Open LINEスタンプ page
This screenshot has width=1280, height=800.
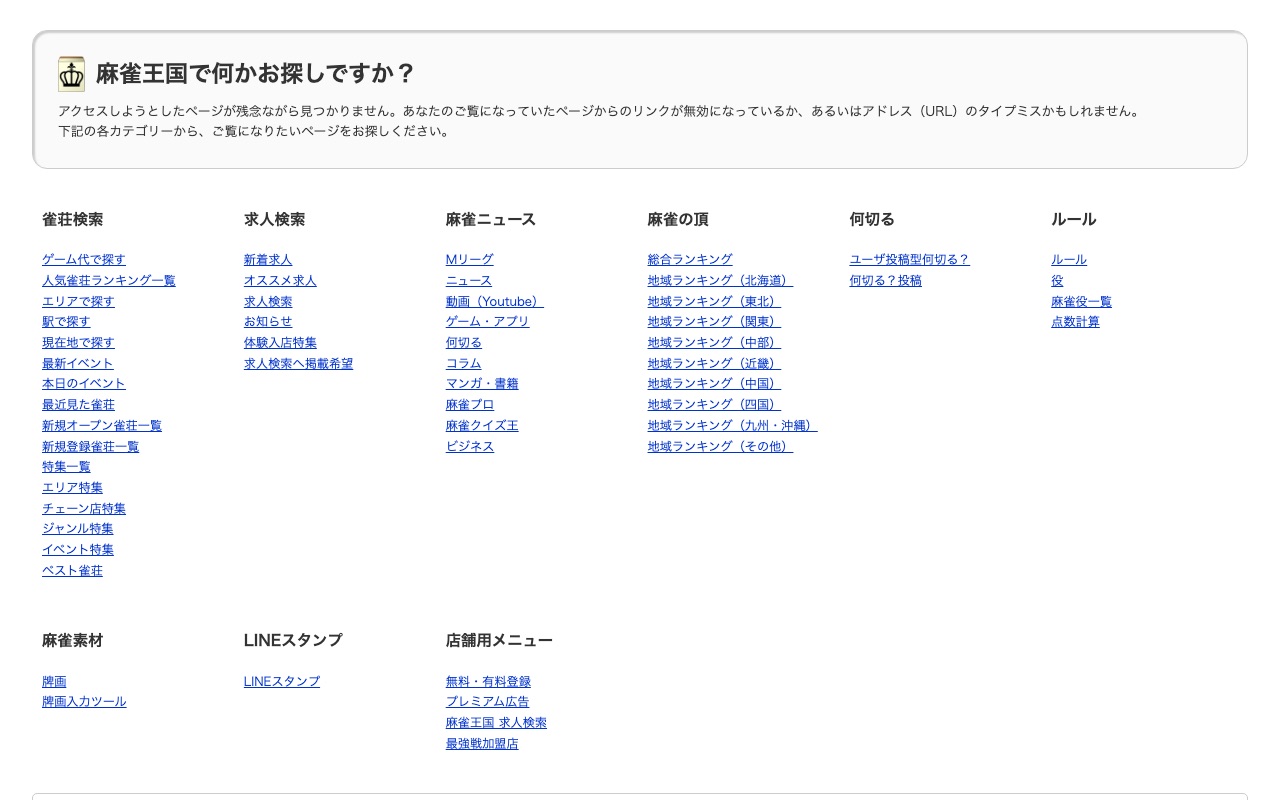282,681
